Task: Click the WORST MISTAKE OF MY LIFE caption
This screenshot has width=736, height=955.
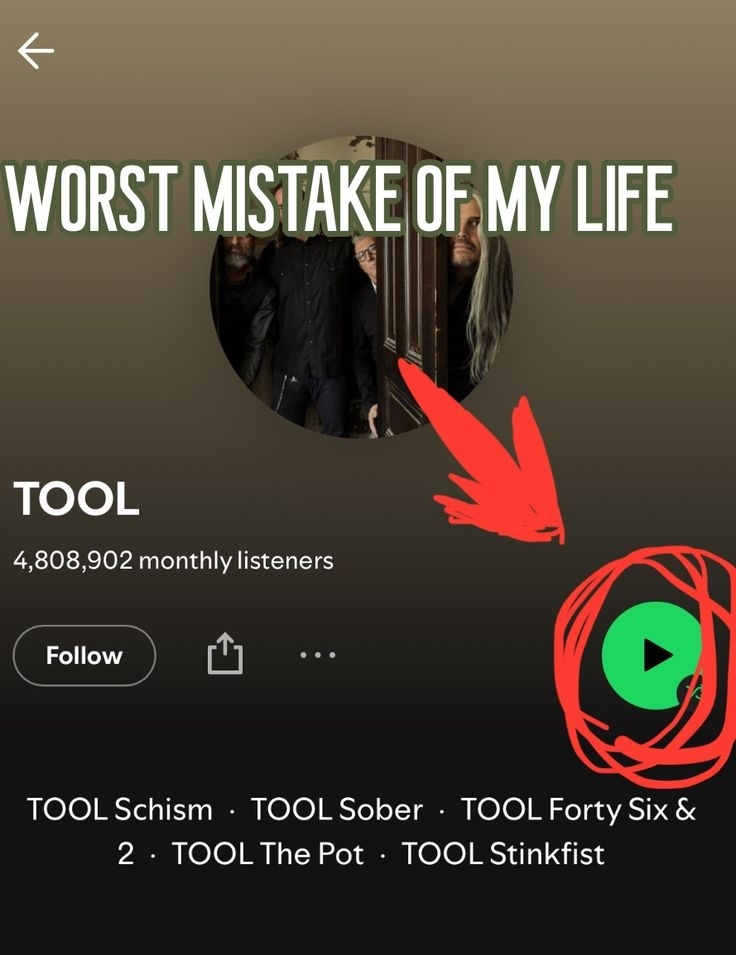Action: point(340,200)
